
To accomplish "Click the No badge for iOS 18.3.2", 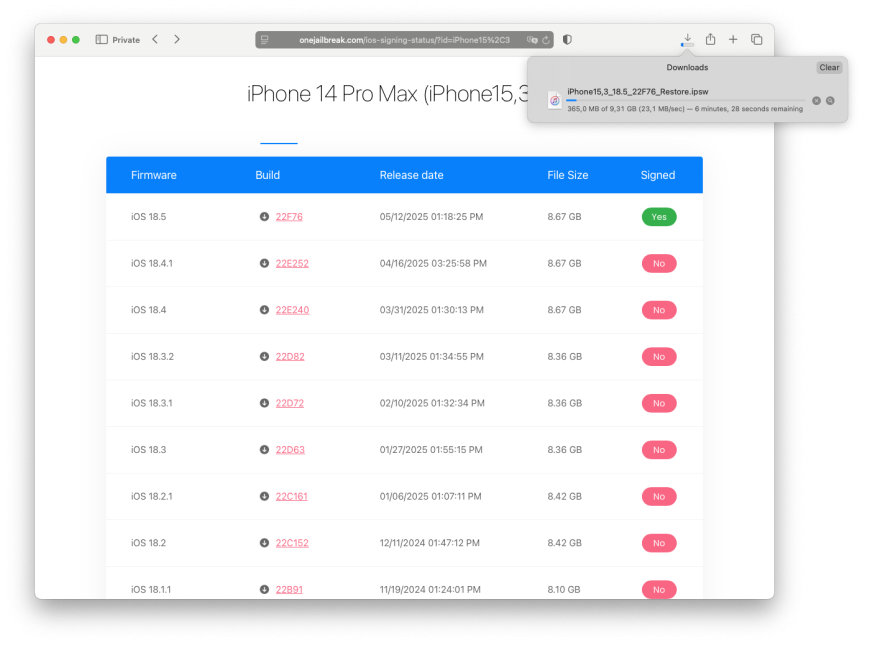I will [659, 356].
